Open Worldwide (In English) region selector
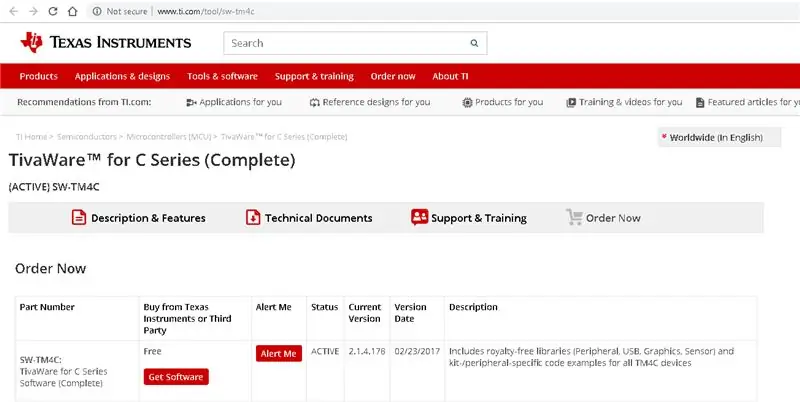The height and width of the screenshot is (402, 800). click(719, 137)
